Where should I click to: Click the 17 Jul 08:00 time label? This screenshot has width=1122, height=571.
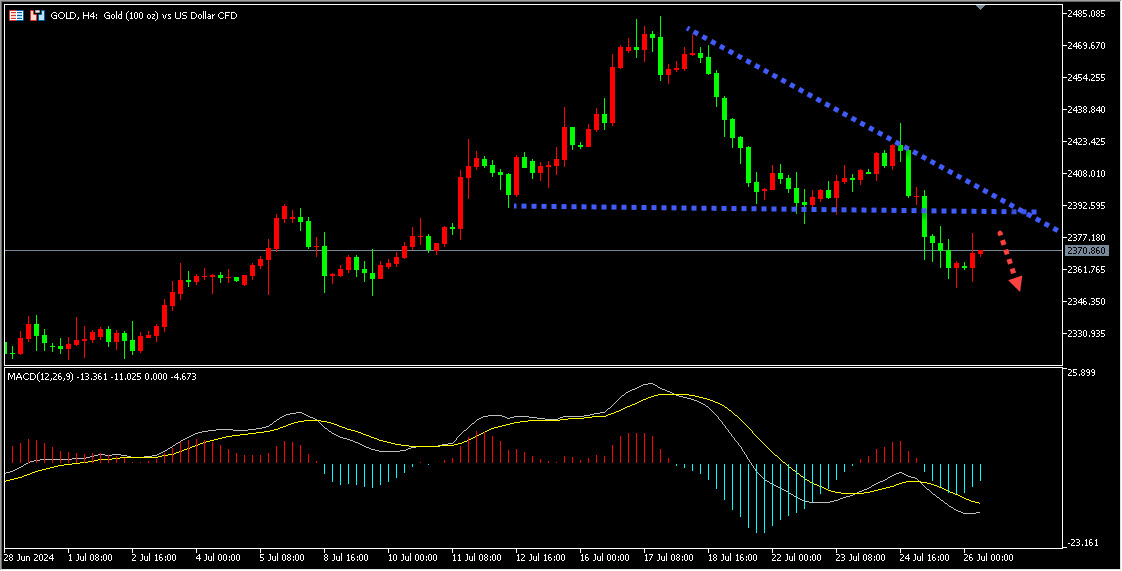point(672,557)
